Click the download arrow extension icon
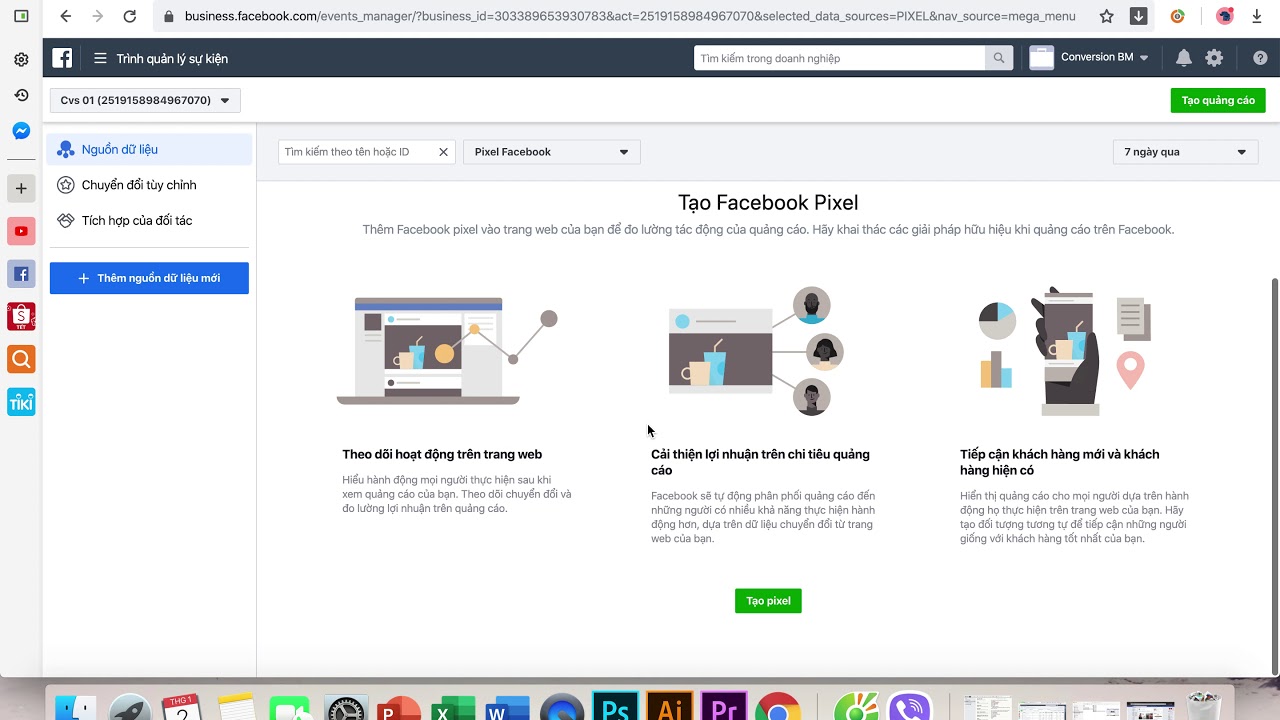Image resolution: width=1280 pixels, height=720 pixels. (x=1138, y=16)
